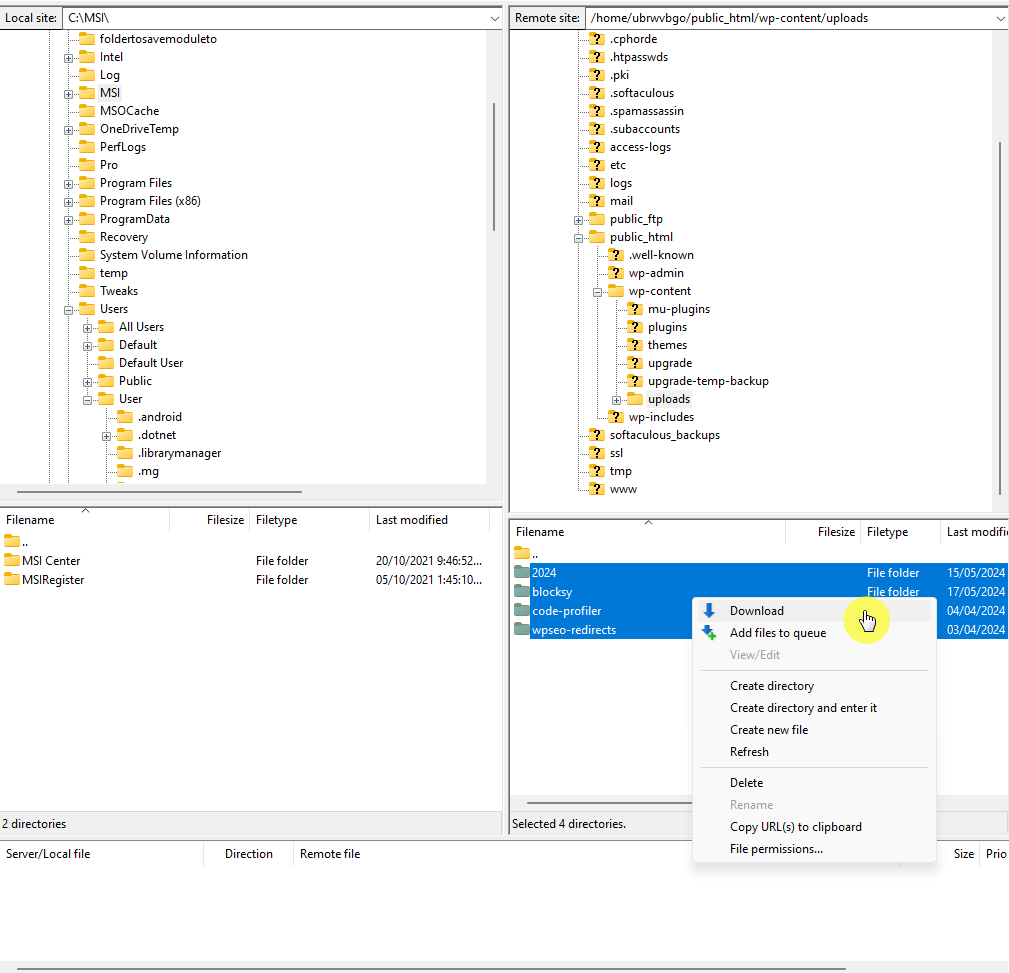Click the blocksy remote folder icon
Image resolution: width=1009 pixels, height=973 pixels.
[522, 591]
